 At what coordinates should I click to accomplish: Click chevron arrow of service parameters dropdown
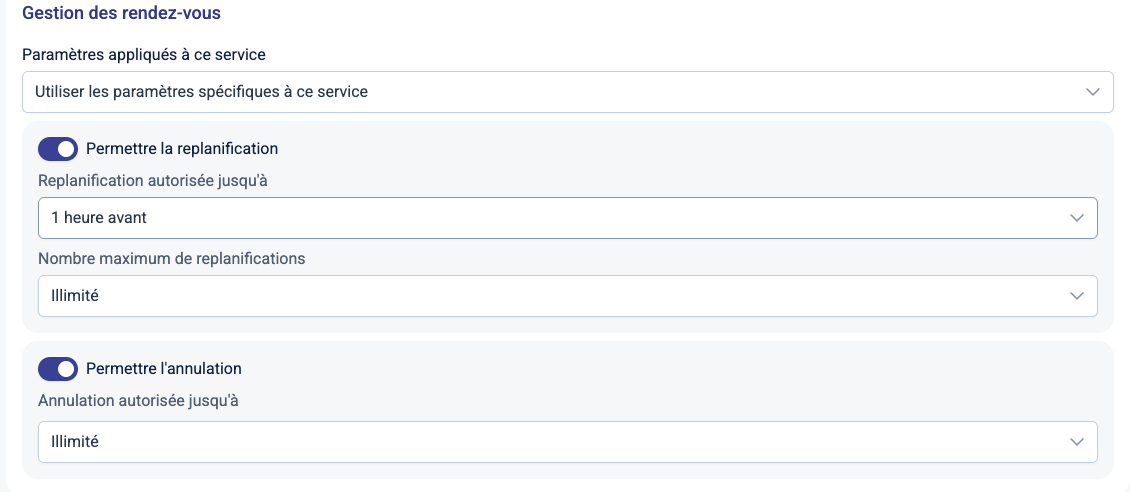click(1093, 92)
